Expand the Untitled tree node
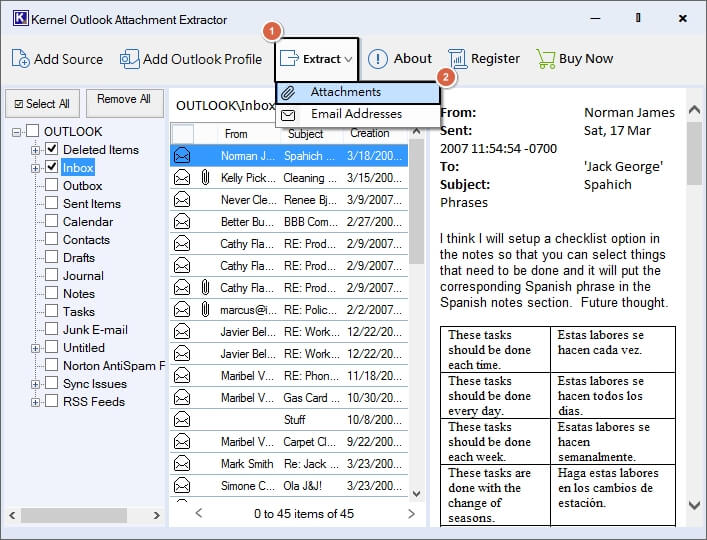 click(35, 348)
